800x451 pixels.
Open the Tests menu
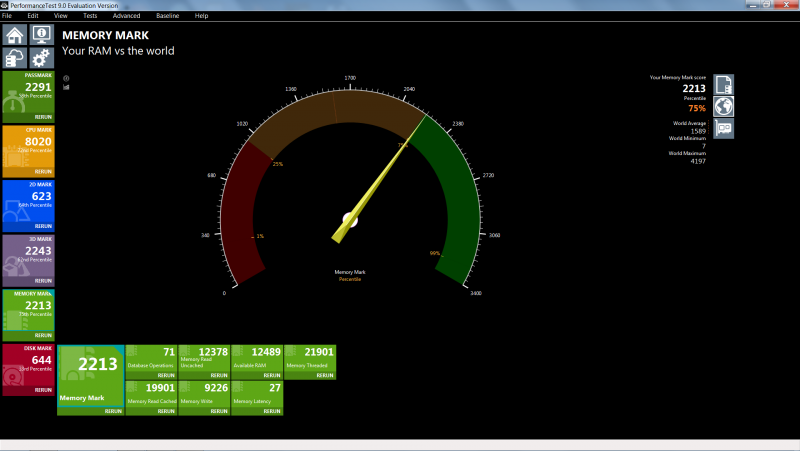tap(90, 16)
